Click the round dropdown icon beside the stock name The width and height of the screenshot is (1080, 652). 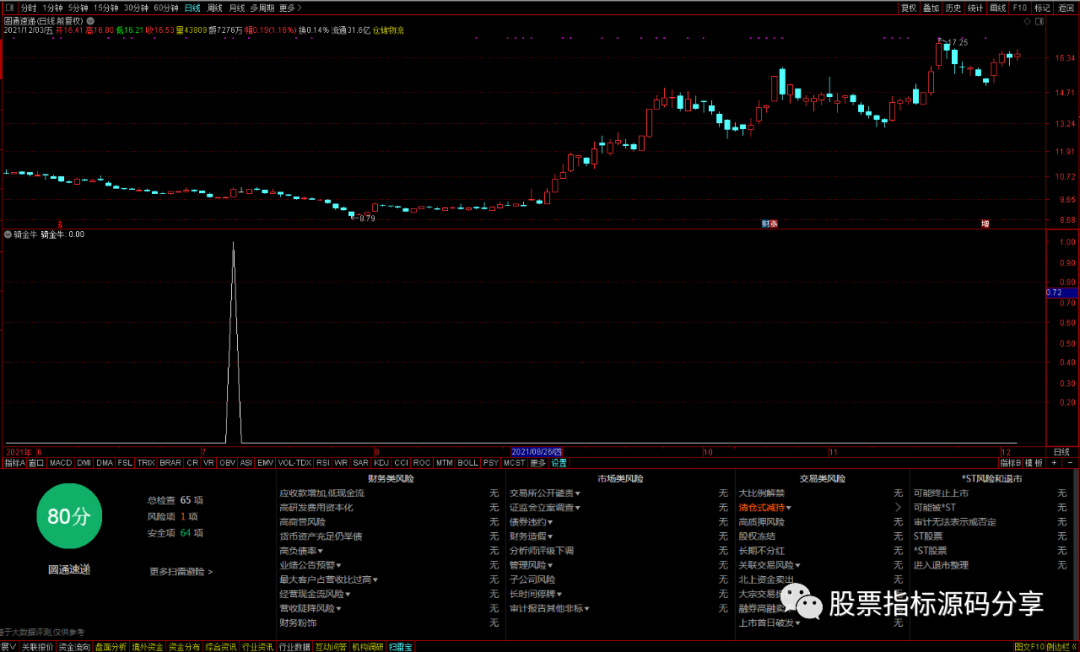pyautogui.click(x=90, y=21)
